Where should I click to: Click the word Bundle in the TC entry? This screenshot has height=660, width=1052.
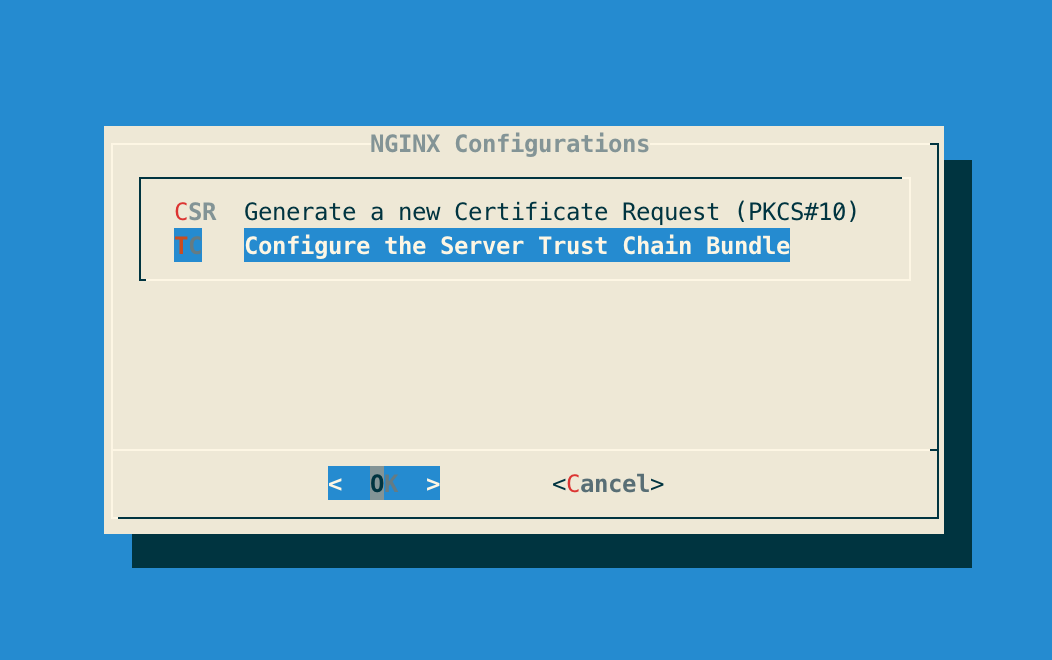748,246
